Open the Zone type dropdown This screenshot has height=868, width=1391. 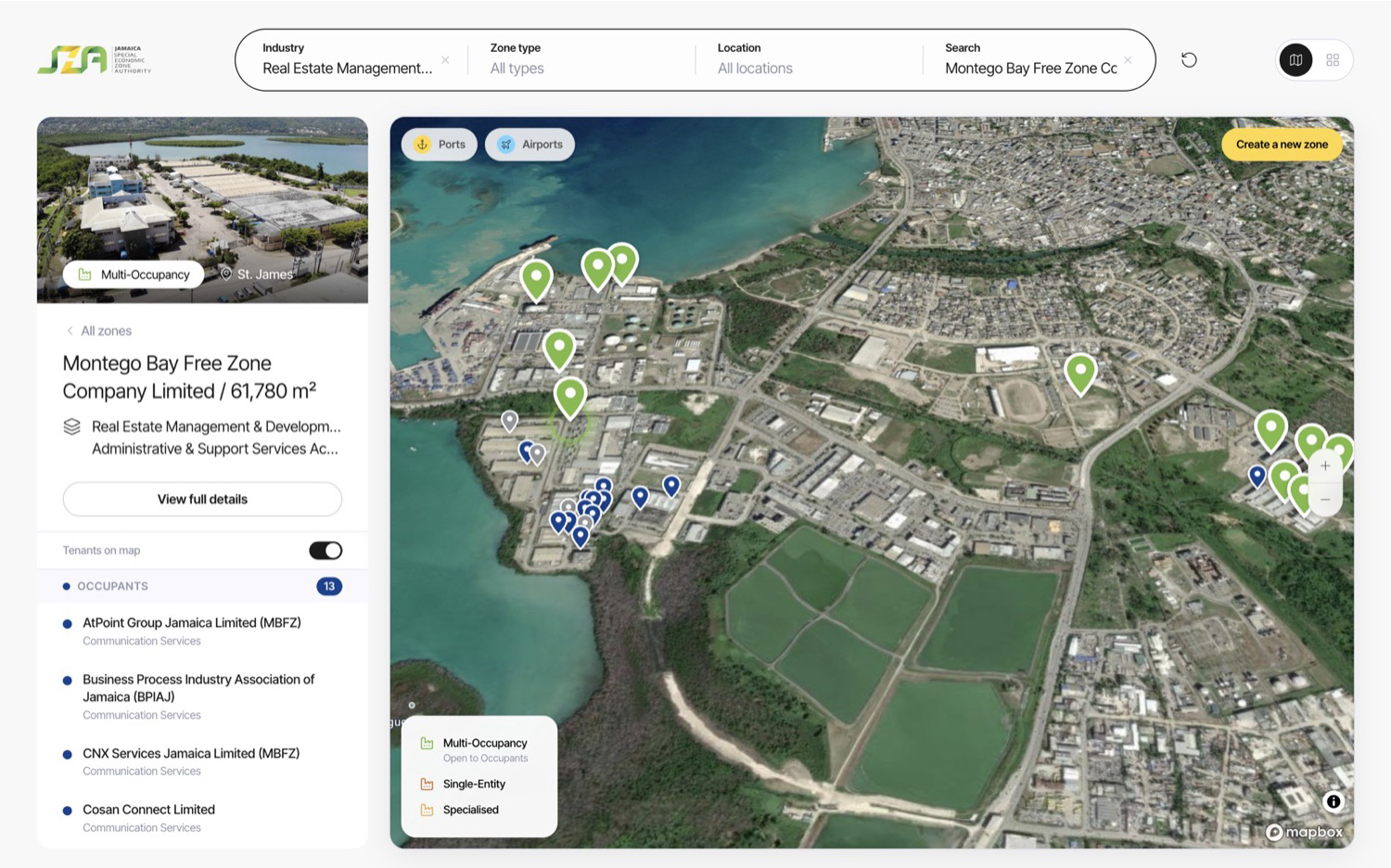point(581,59)
